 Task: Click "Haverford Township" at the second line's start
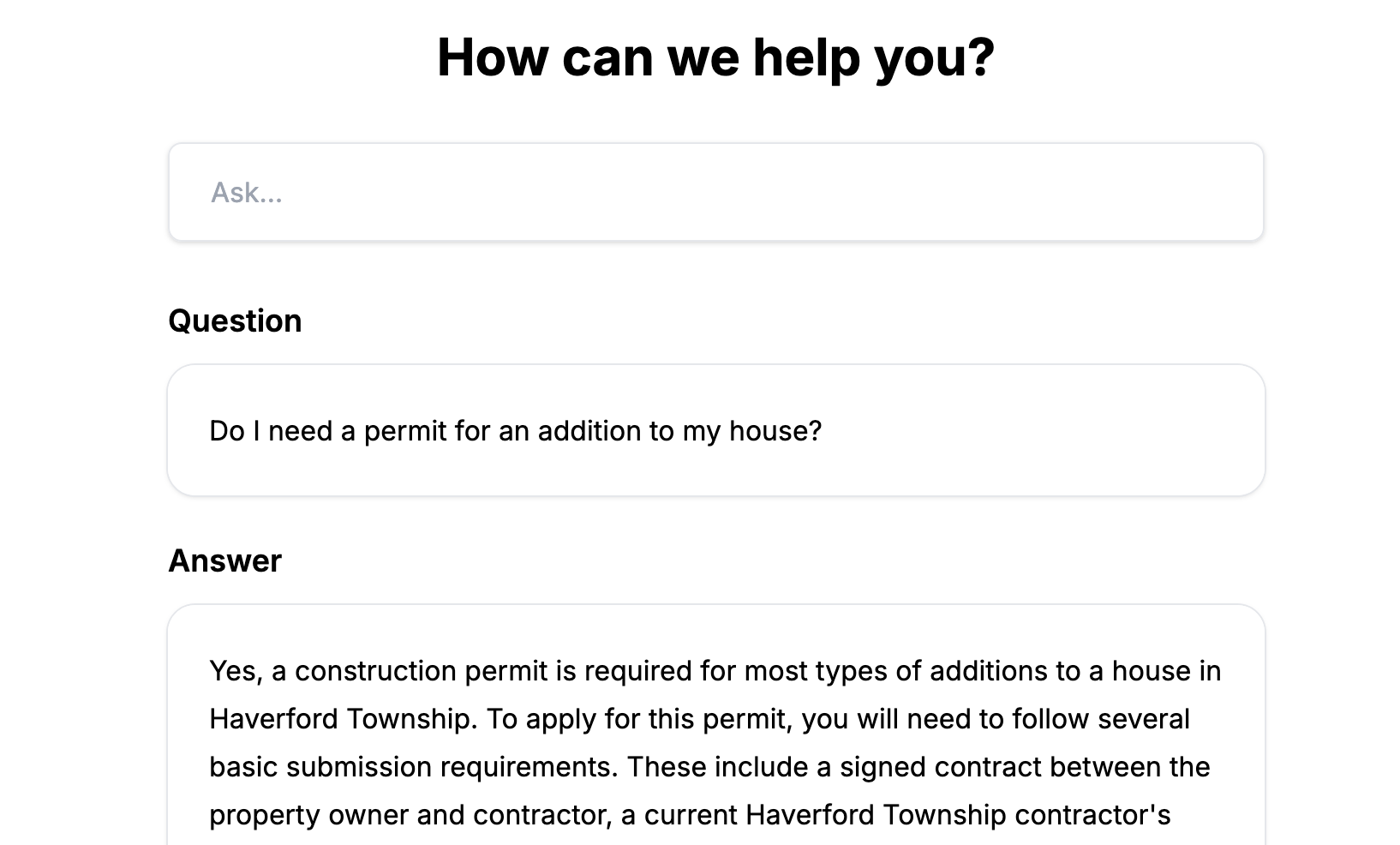pyautogui.click(x=339, y=718)
